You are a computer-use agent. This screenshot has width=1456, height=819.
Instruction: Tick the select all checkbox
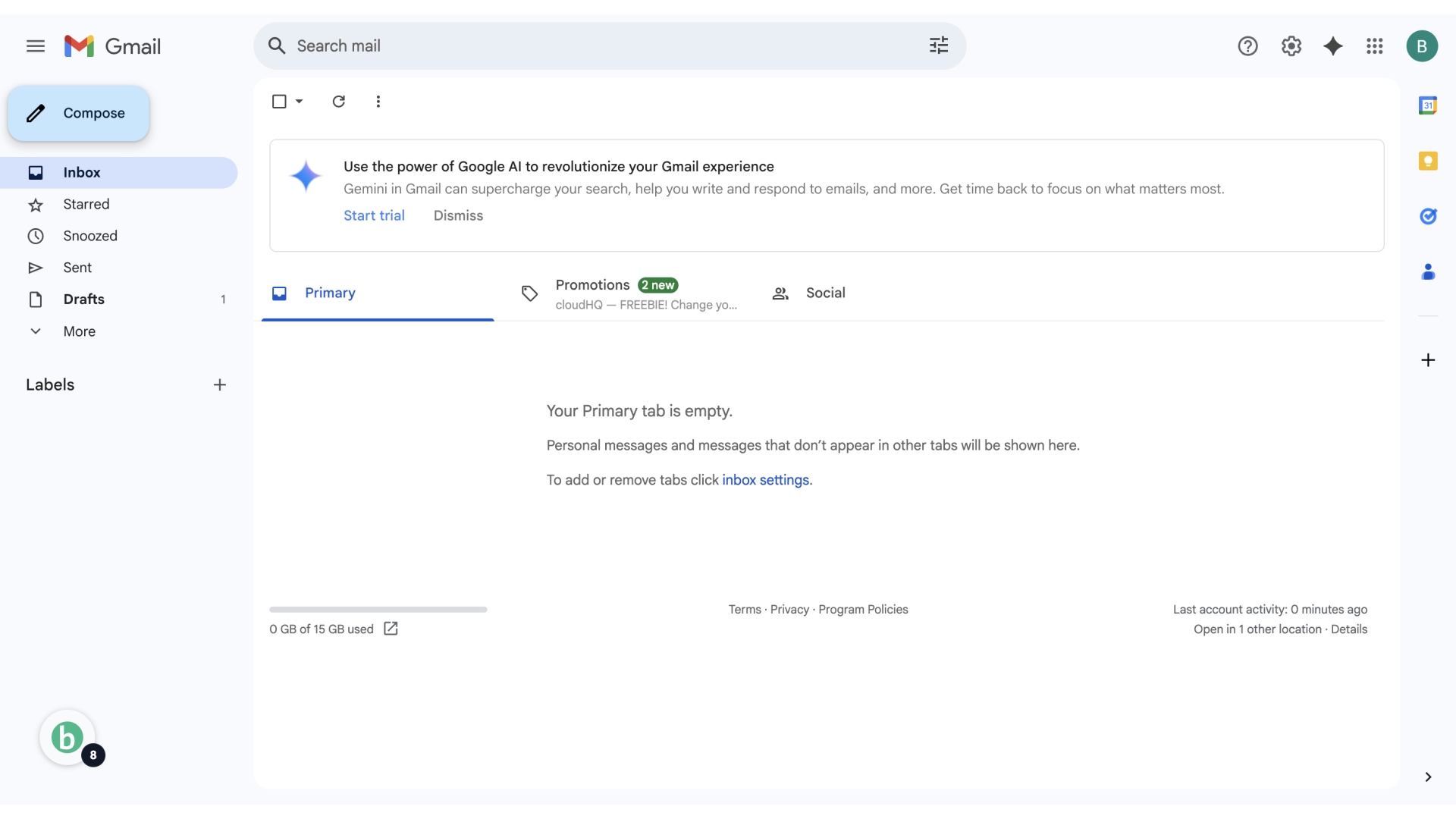click(x=279, y=102)
